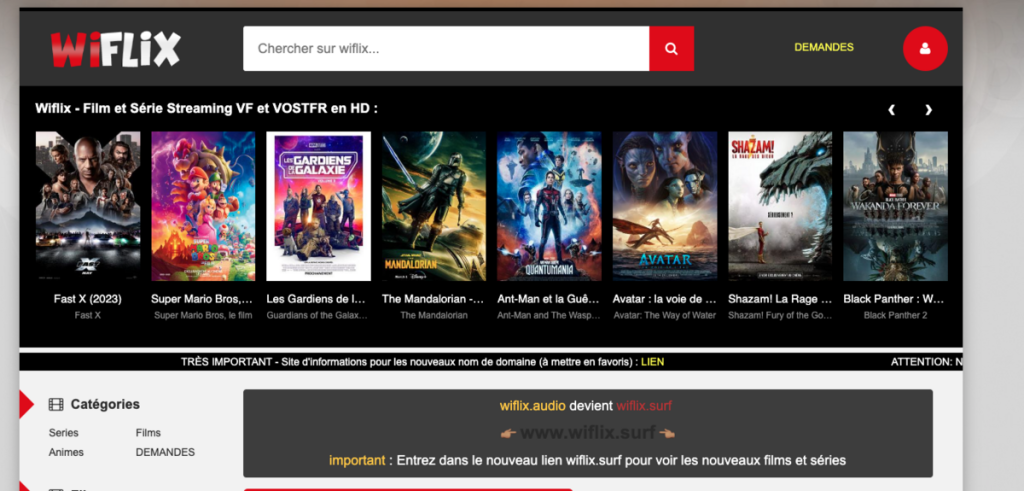
Task: Click the 'Super Mario Bros,...' title
Action: (202, 299)
